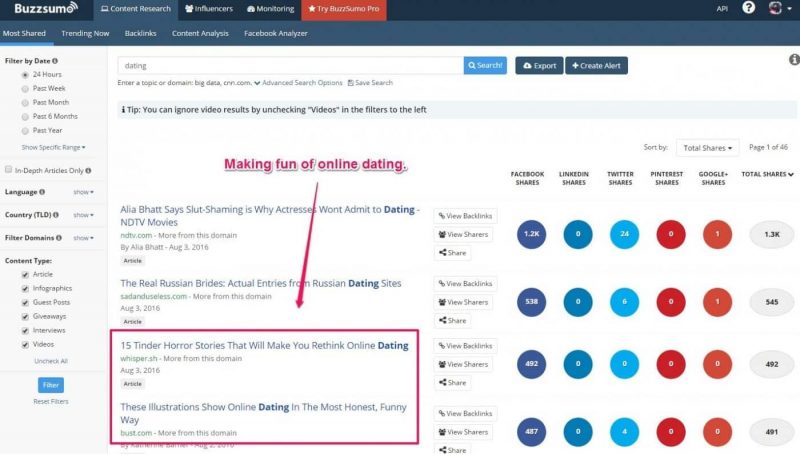Switch to Backlinks section
This screenshot has width=800, height=454.
tap(140, 33)
